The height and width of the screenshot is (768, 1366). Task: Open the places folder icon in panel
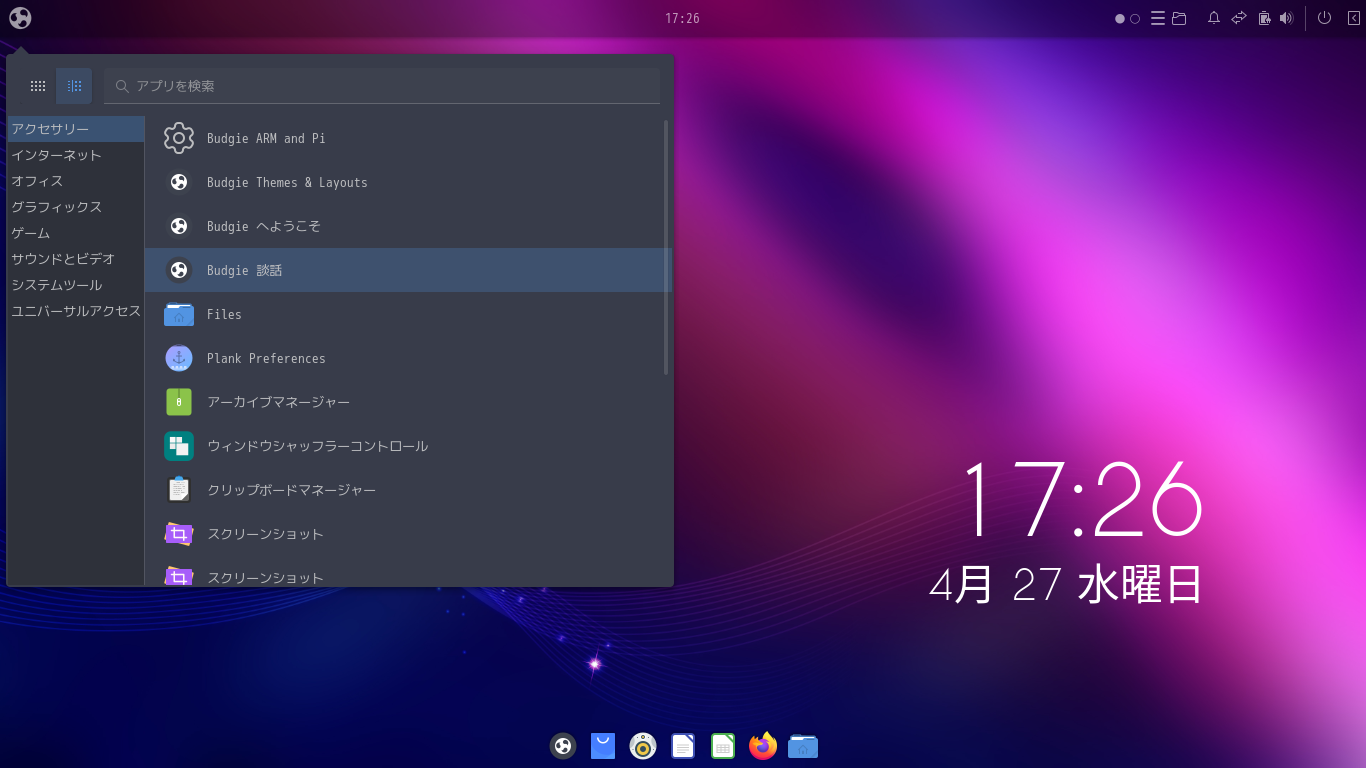coord(1179,18)
